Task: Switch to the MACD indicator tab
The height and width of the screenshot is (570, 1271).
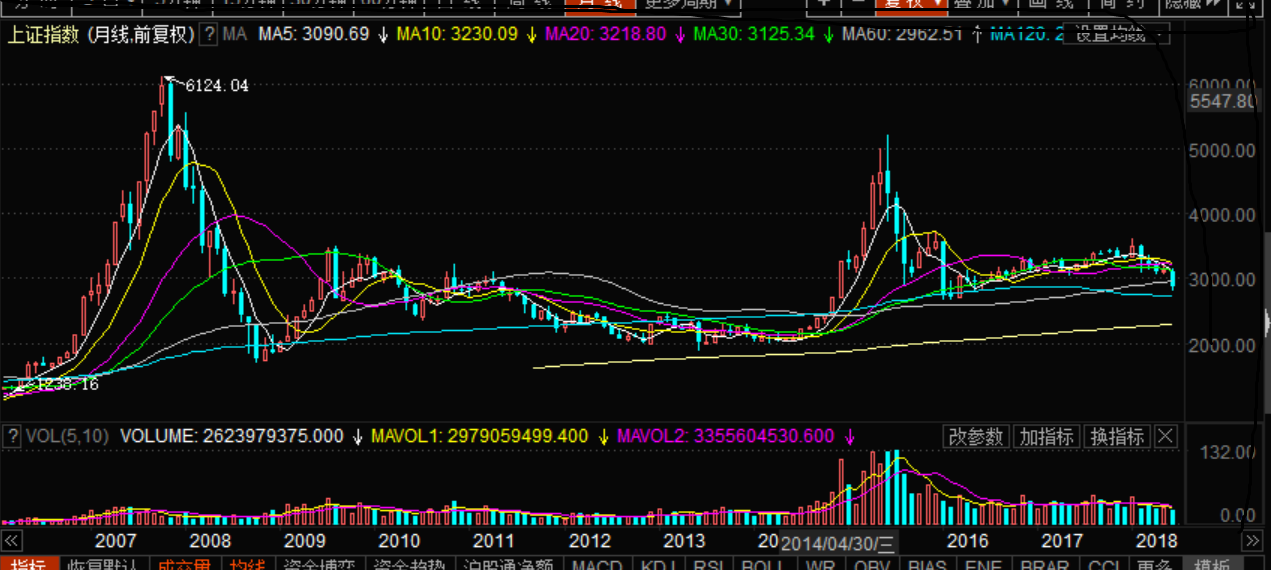Action: (x=597, y=564)
